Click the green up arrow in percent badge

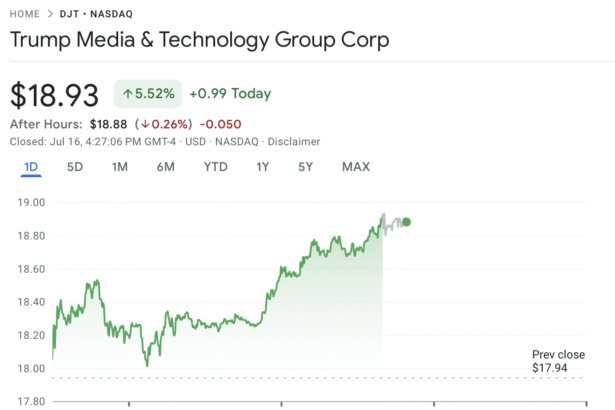[128, 94]
